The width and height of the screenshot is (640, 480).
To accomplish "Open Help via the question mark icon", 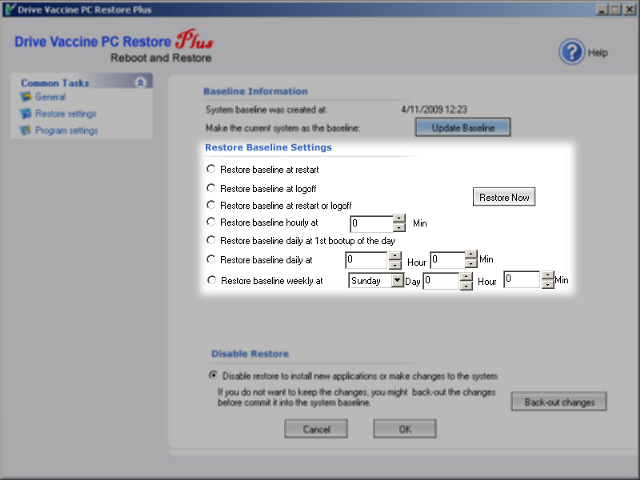I will click(571, 52).
